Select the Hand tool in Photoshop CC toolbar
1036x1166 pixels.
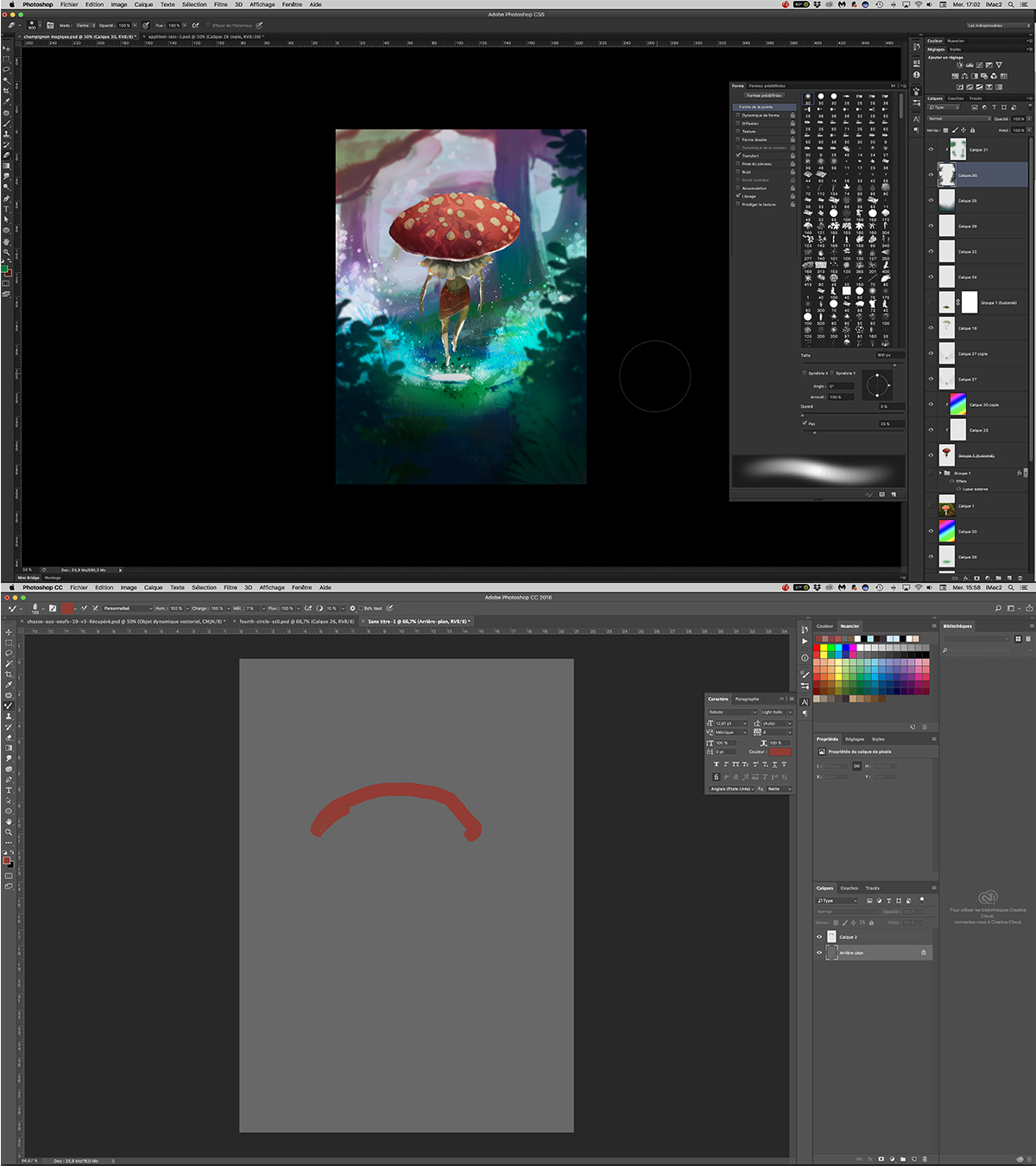(9, 821)
